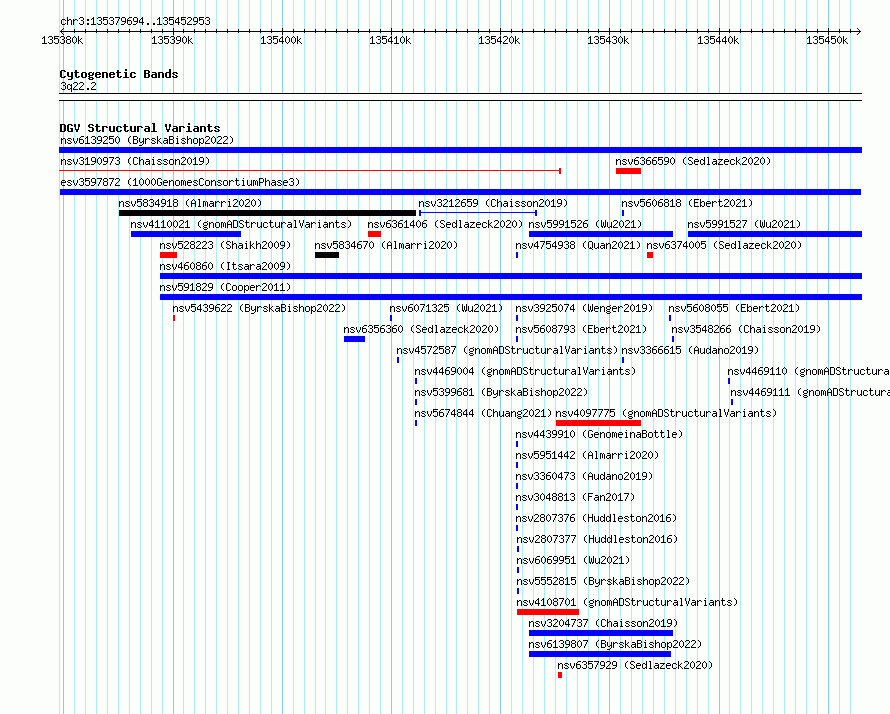The width and height of the screenshot is (890, 714).
Task: Select nsv3204737 (Chaisson2019) label
Action: click(x=603, y=623)
